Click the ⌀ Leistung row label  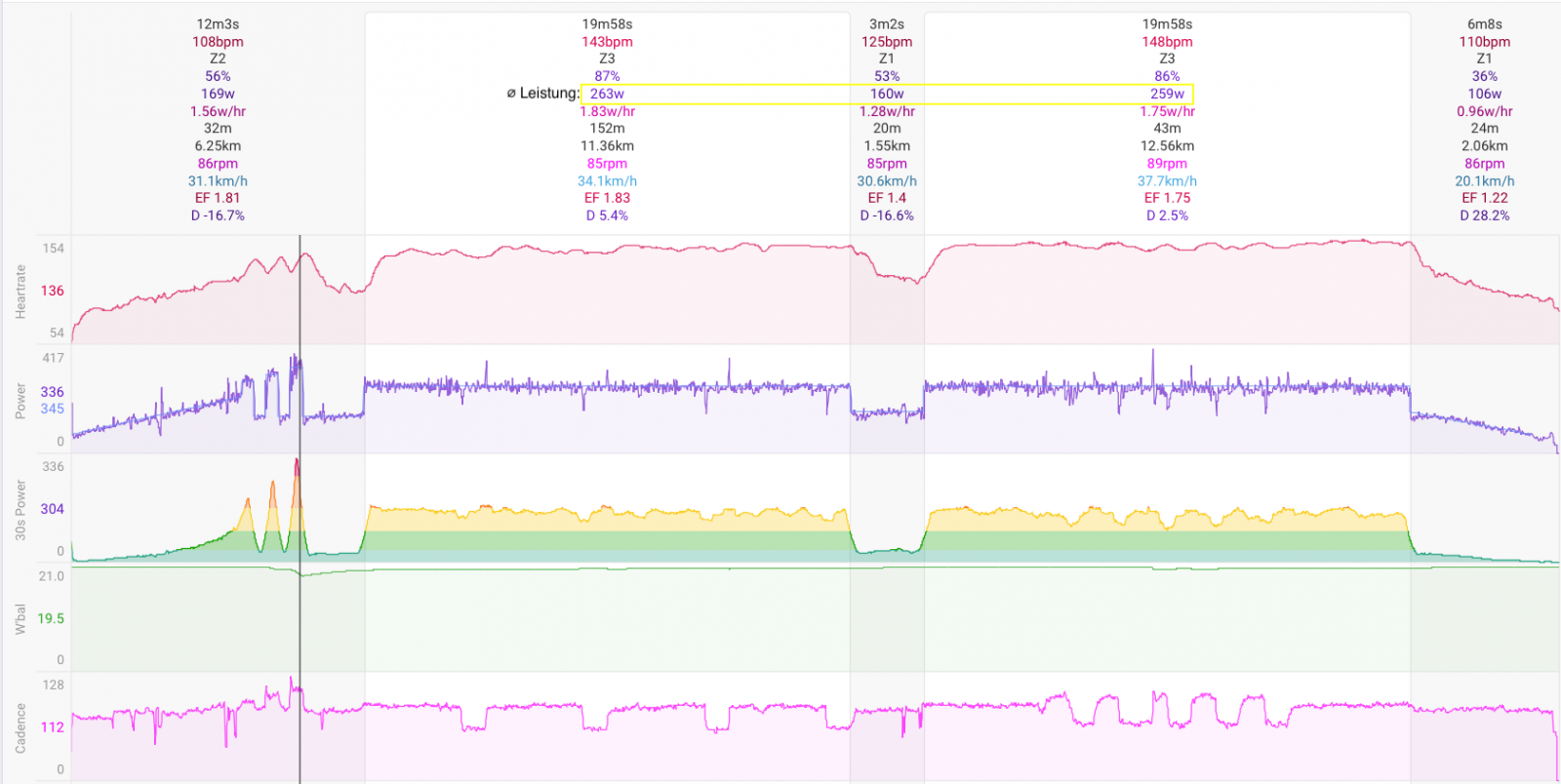pos(542,94)
